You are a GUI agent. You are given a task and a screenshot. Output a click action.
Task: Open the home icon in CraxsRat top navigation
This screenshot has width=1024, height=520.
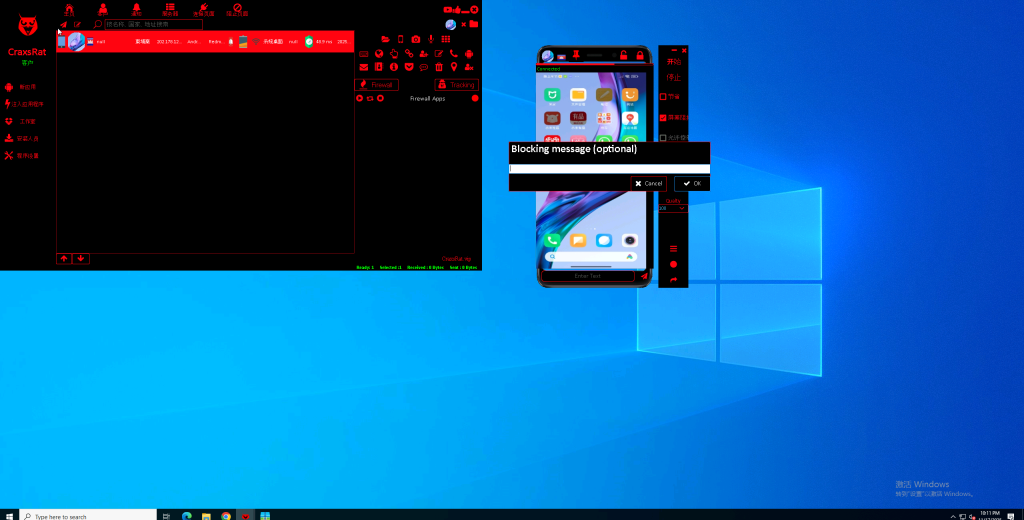(x=69, y=8)
